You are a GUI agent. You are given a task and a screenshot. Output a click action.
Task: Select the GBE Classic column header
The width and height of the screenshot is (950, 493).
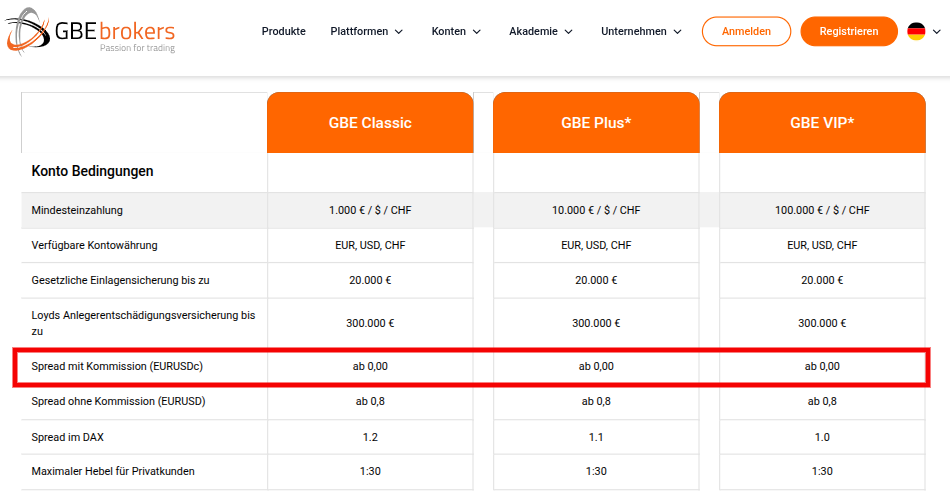[370, 122]
